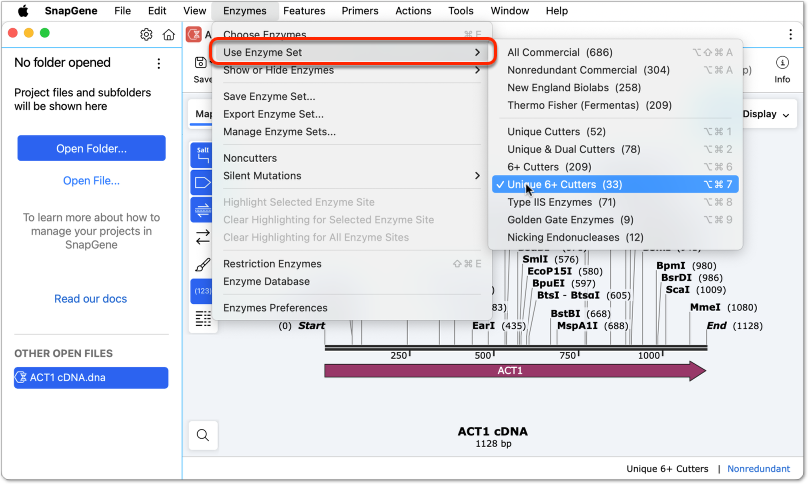Open the Display dropdown

(x=766, y=114)
